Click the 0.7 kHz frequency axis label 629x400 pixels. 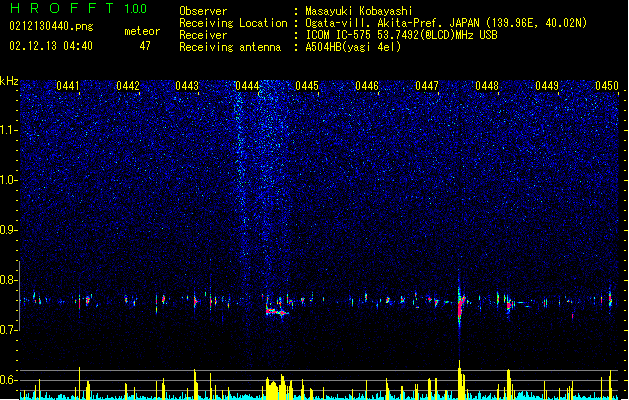click(9, 330)
